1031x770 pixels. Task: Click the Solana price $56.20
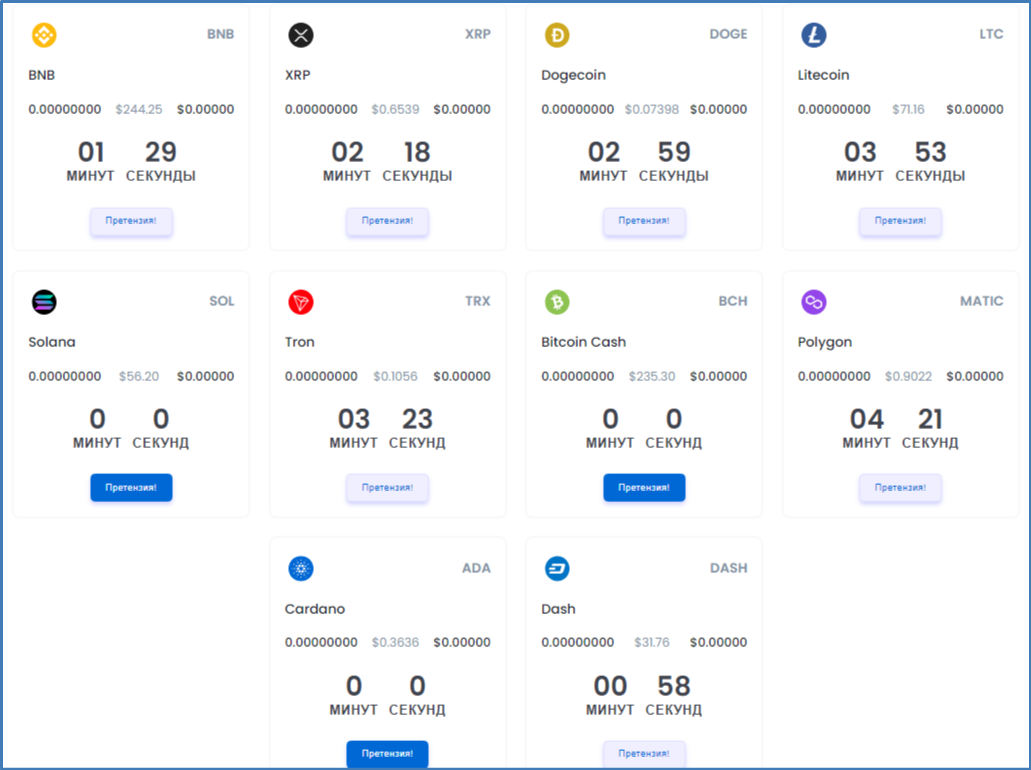(139, 376)
